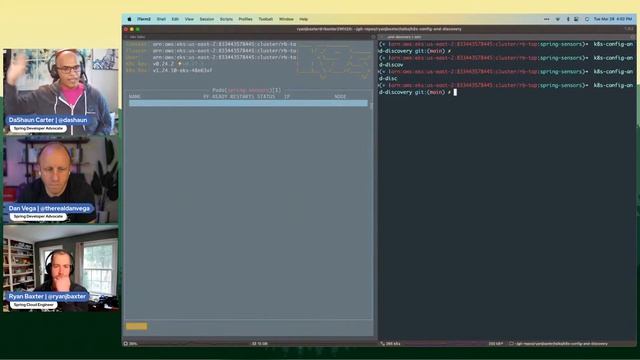This screenshot has width=640, height=360.
Task: Open the Help menu
Action: tap(303, 19)
